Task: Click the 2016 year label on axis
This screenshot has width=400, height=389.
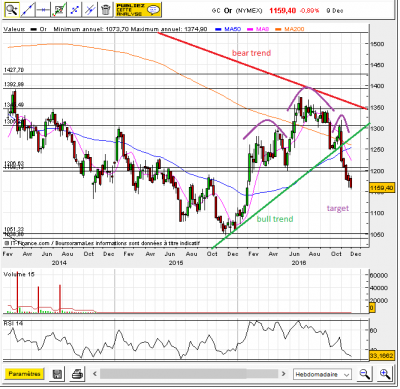Action: pos(299,263)
